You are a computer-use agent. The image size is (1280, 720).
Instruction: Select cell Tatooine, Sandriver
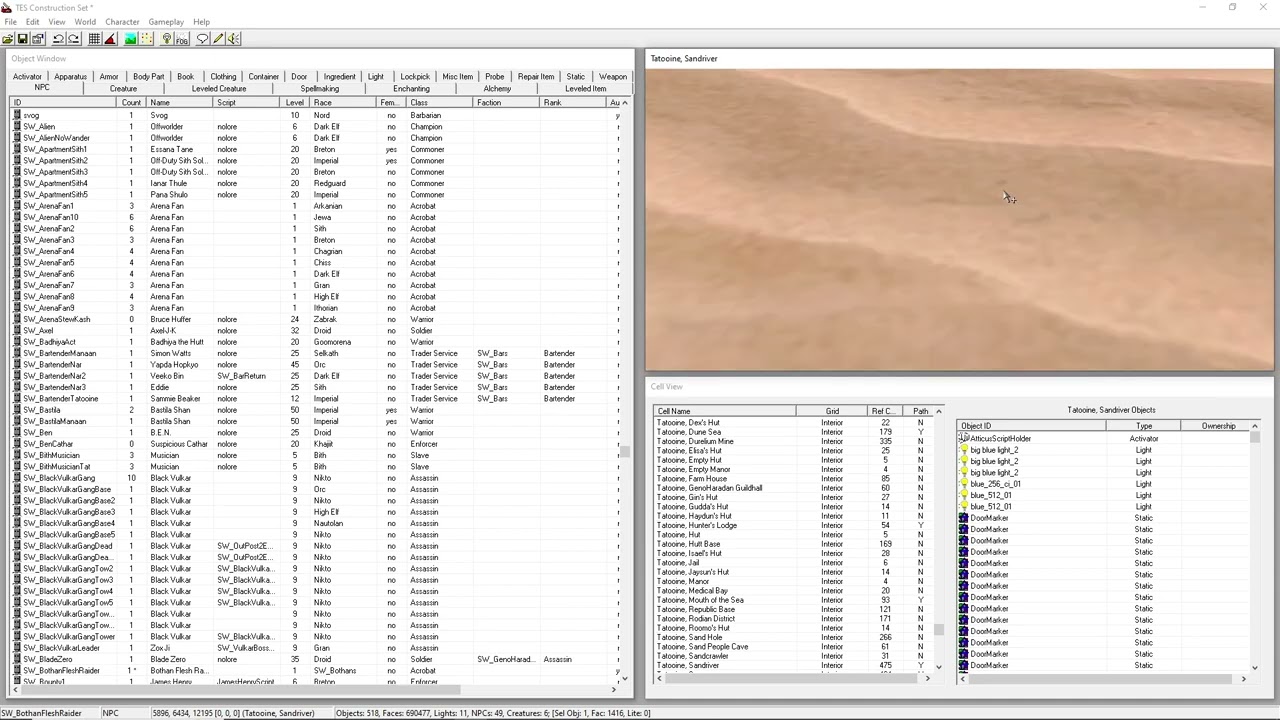pos(793,666)
